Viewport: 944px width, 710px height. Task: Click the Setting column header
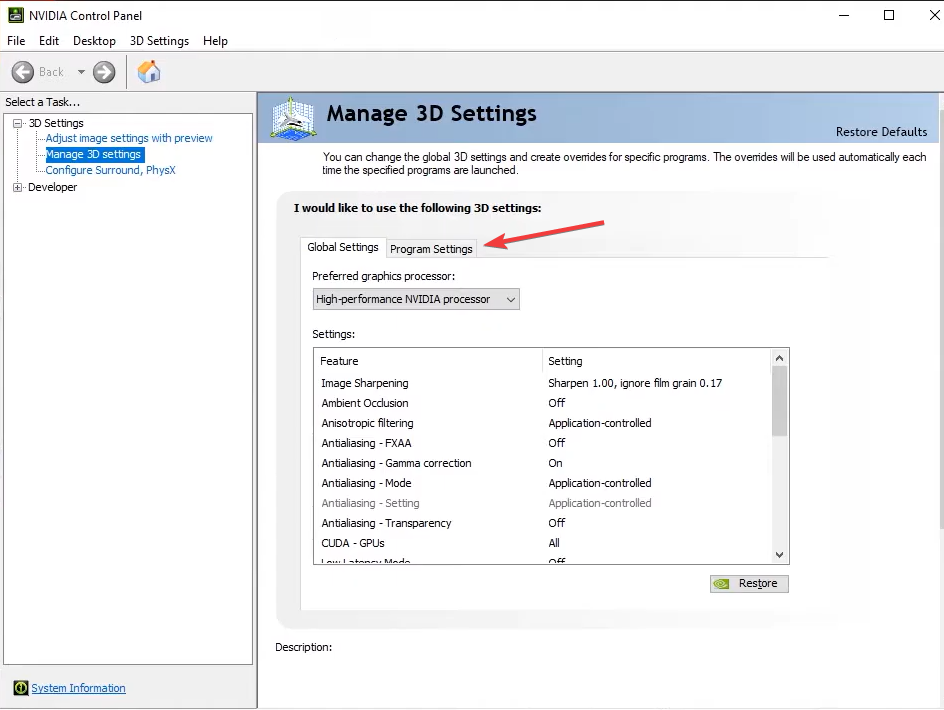pyautogui.click(x=657, y=361)
